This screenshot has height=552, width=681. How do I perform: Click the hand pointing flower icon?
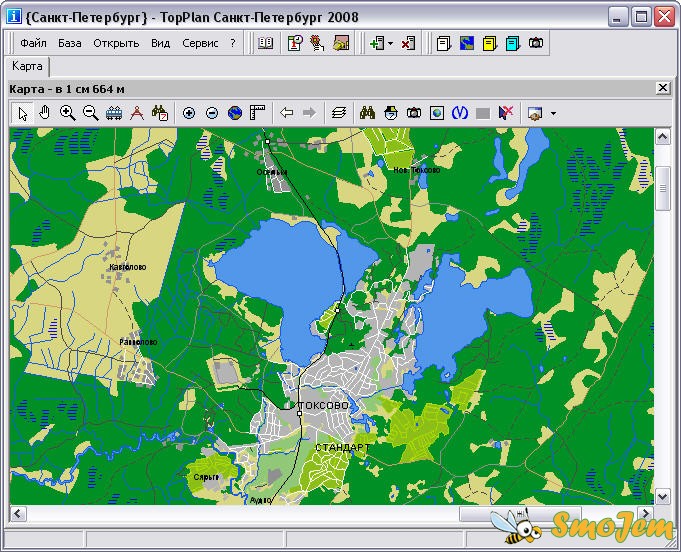point(317,43)
